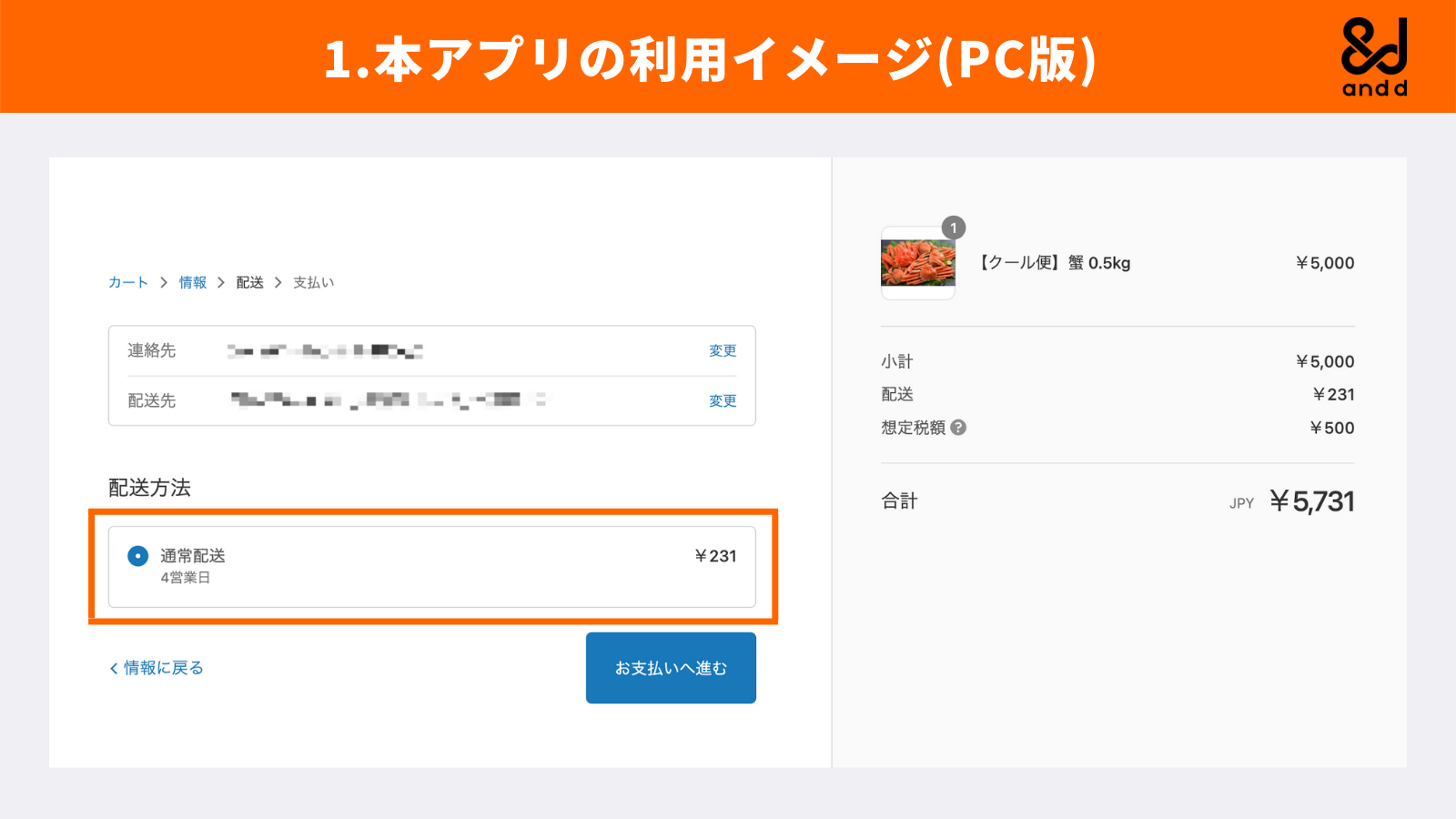
Task: Click the 想定税額 help question-mark icon
Action: (x=958, y=428)
